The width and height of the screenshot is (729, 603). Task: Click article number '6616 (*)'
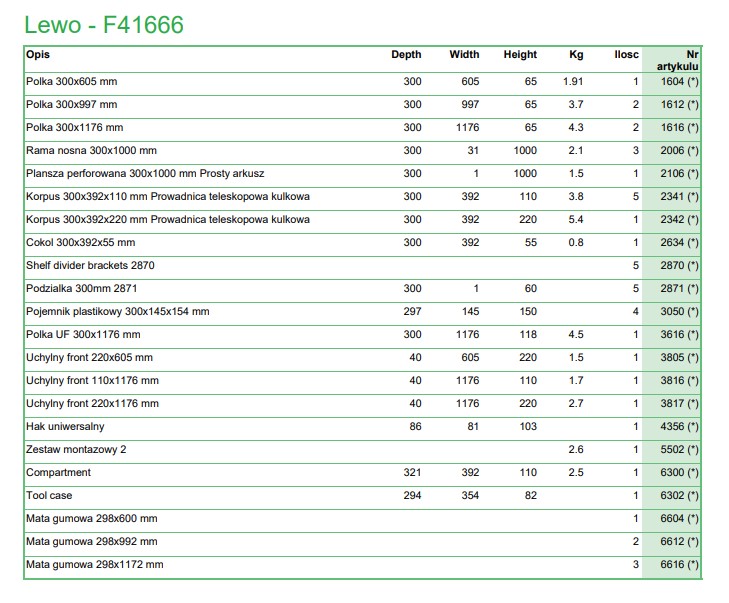tap(680, 565)
